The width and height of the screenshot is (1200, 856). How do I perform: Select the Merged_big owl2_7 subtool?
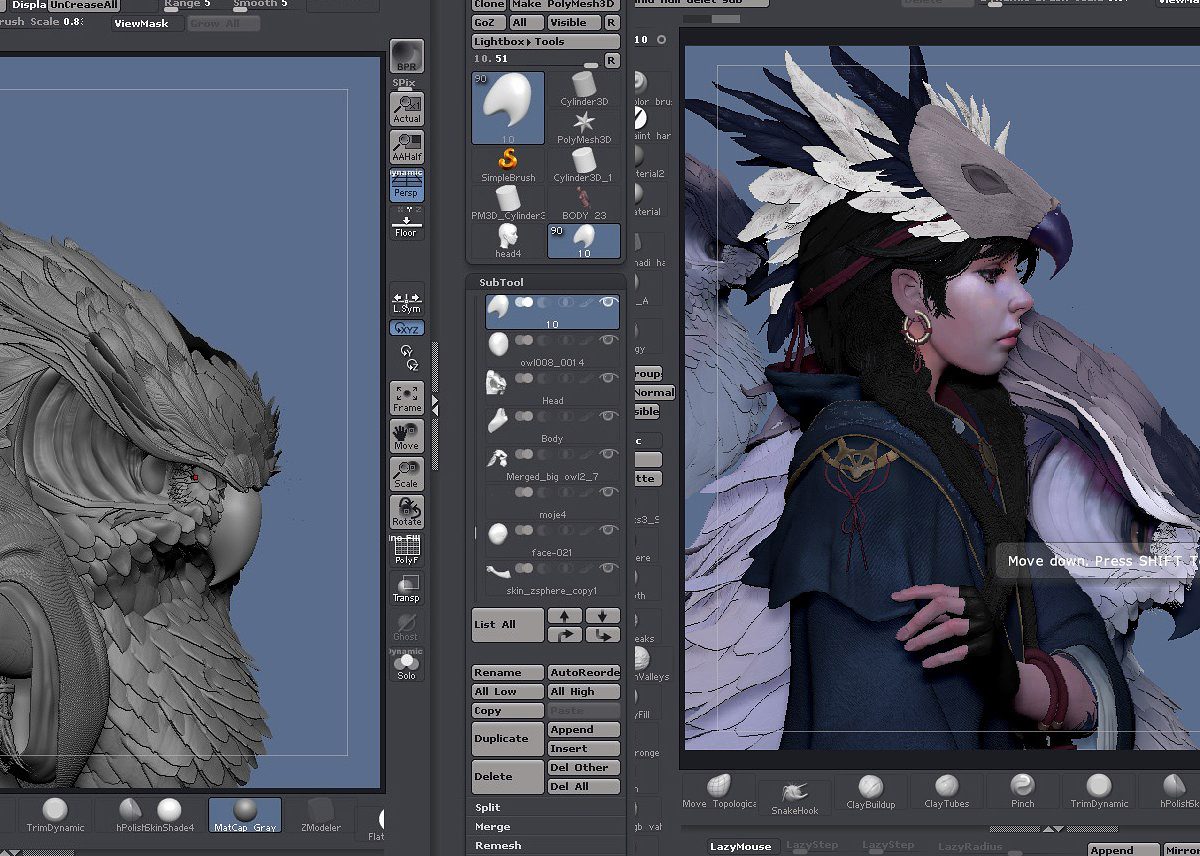coord(552,463)
